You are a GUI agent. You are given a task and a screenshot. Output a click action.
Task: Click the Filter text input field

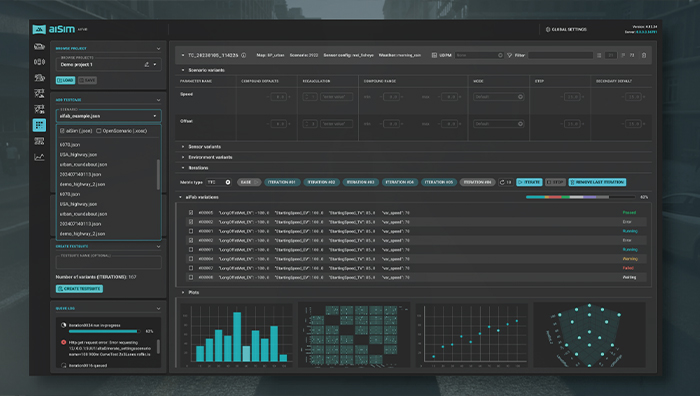click(560, 55)
